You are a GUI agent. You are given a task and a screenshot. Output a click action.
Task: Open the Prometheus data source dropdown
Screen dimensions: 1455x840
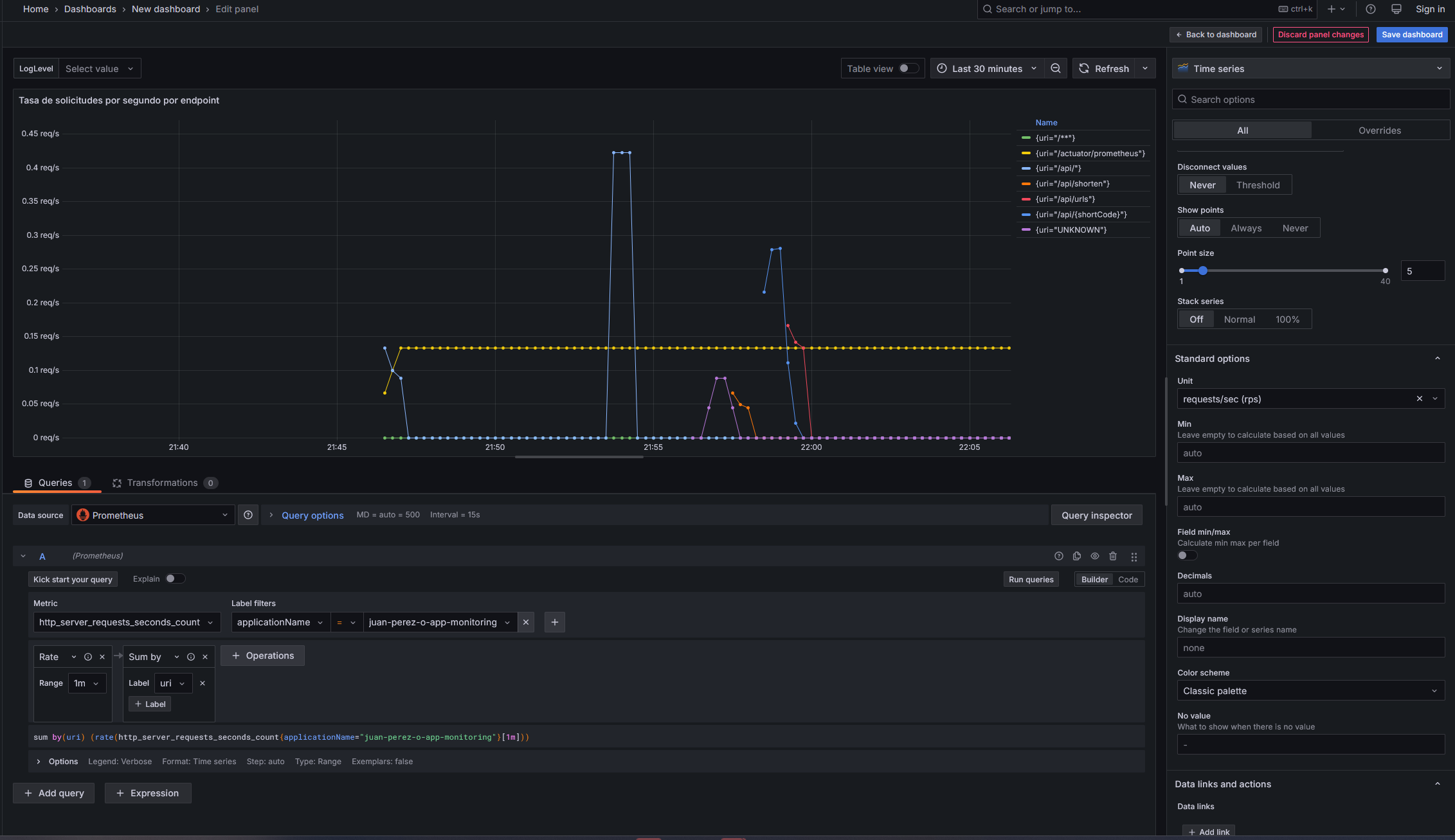click(152, 515)
